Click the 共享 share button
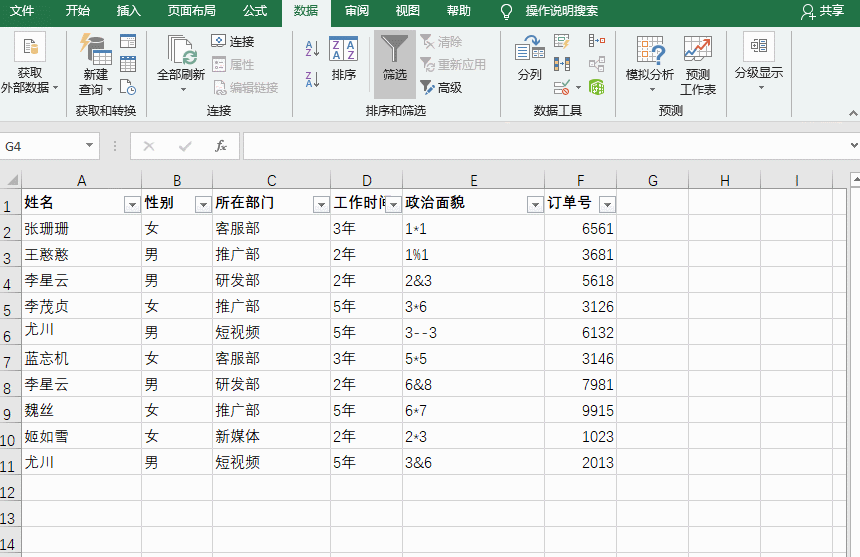 pyautogui.click(x=822, y=11)
